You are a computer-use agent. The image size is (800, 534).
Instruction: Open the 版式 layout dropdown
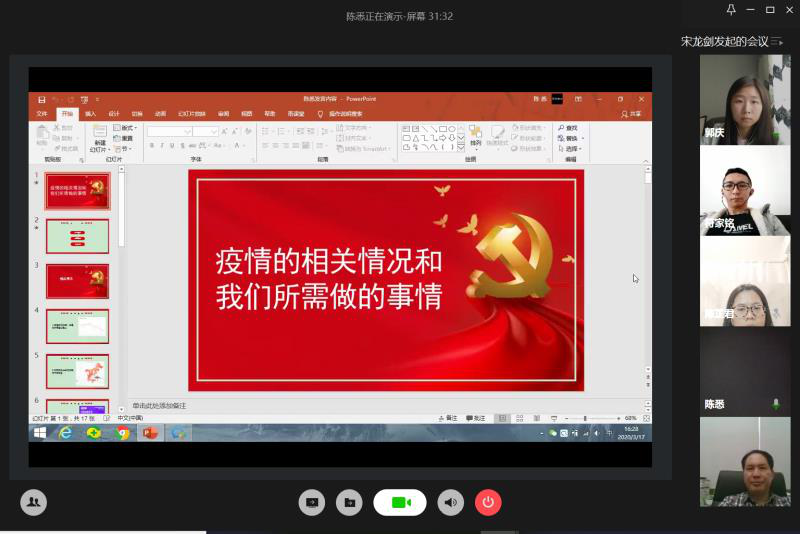point(125,128)
